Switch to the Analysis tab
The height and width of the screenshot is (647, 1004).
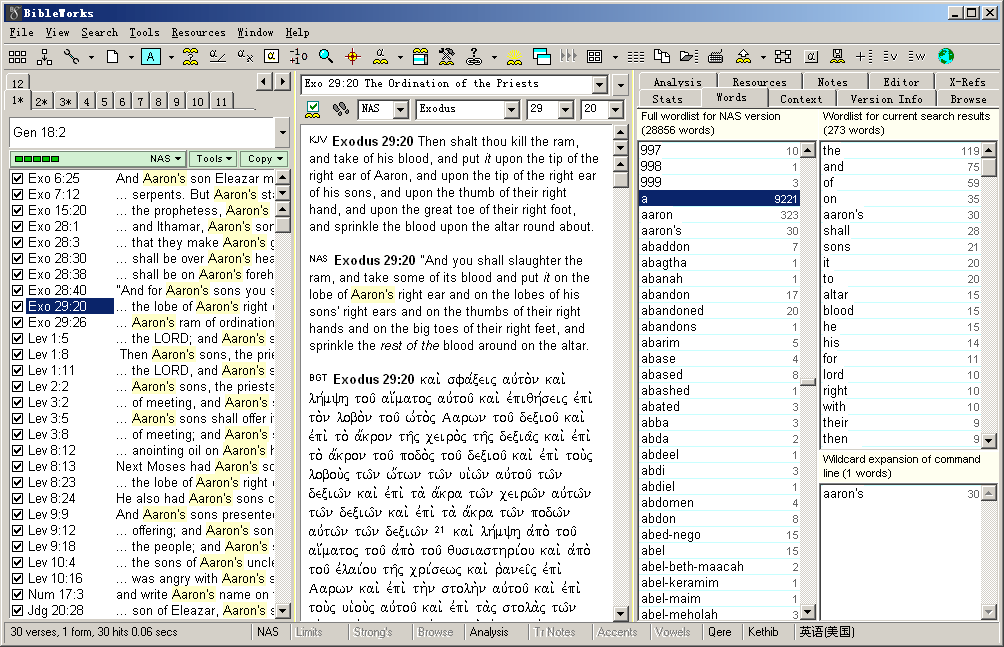click(677, 82)
